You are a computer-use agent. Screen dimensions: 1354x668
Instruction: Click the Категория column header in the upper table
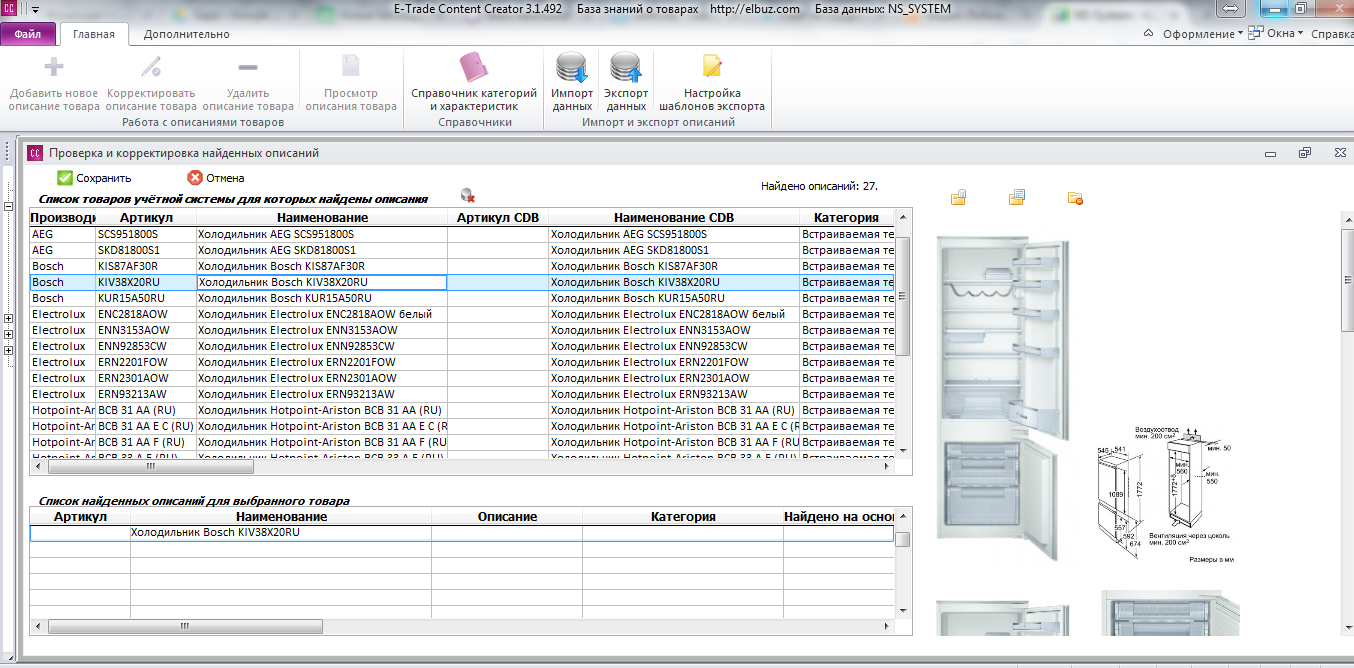[846, 217]
